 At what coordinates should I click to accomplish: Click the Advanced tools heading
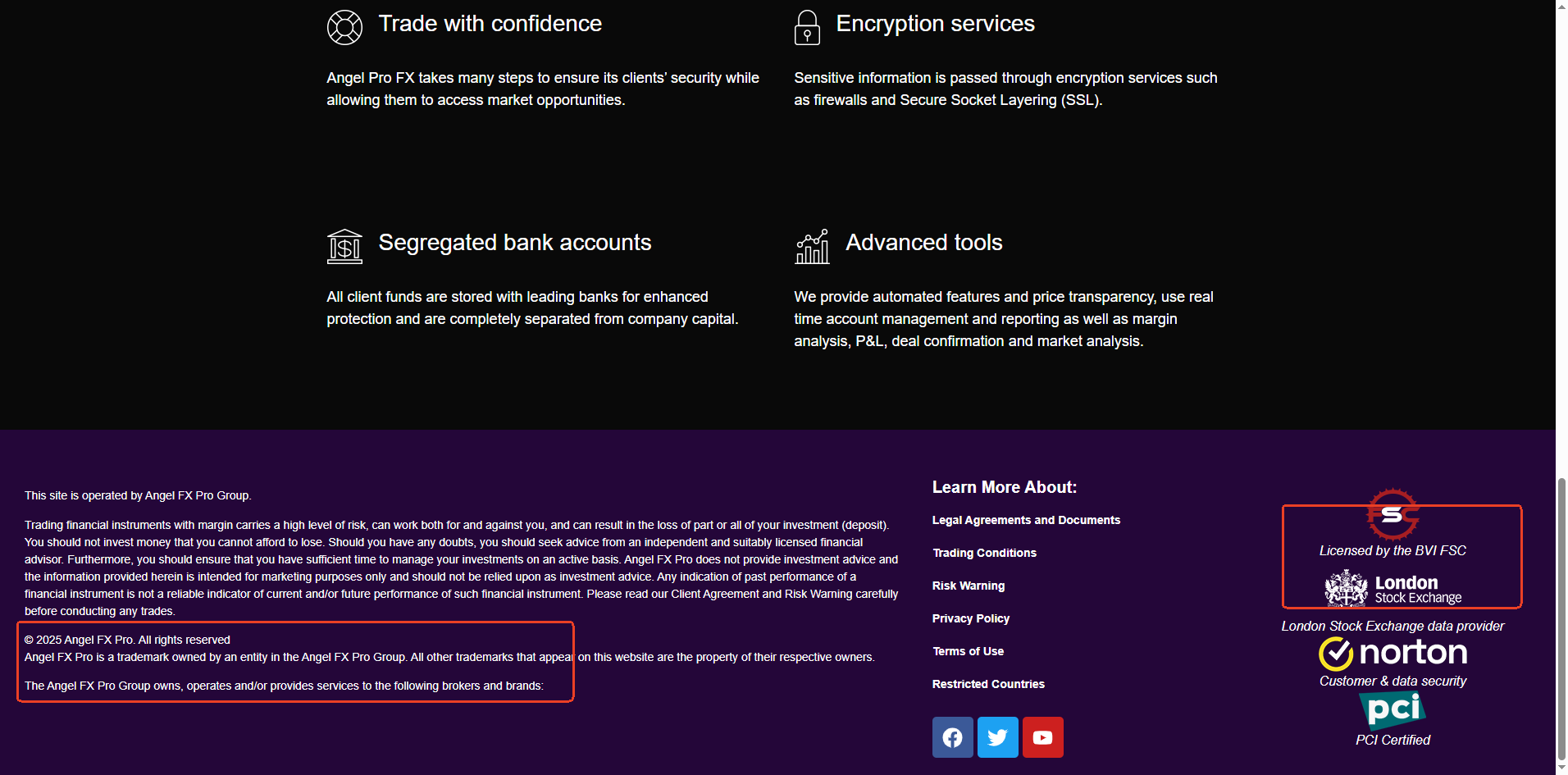tap(923, 243)
